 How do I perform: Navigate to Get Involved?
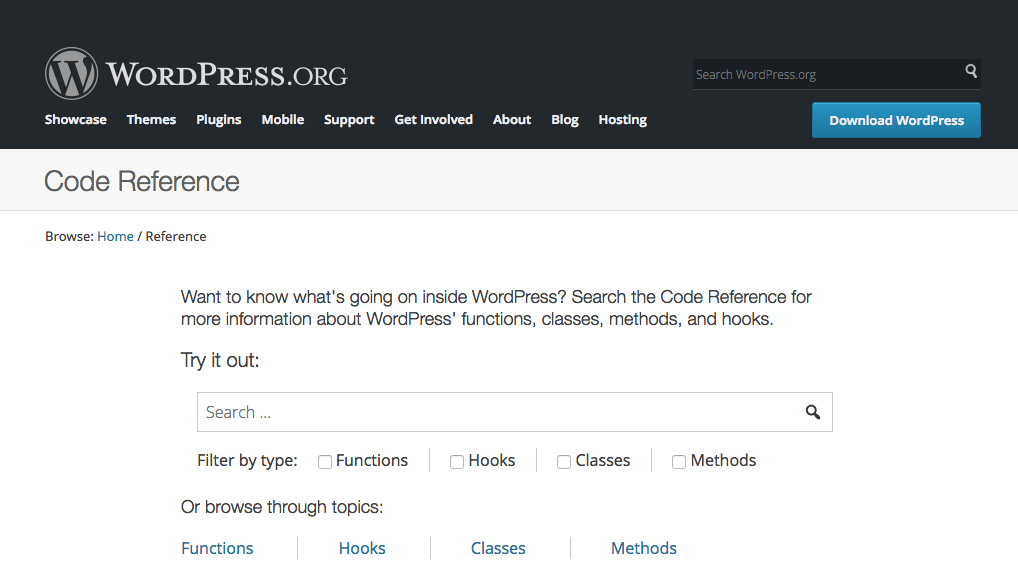tap(433, 120)
